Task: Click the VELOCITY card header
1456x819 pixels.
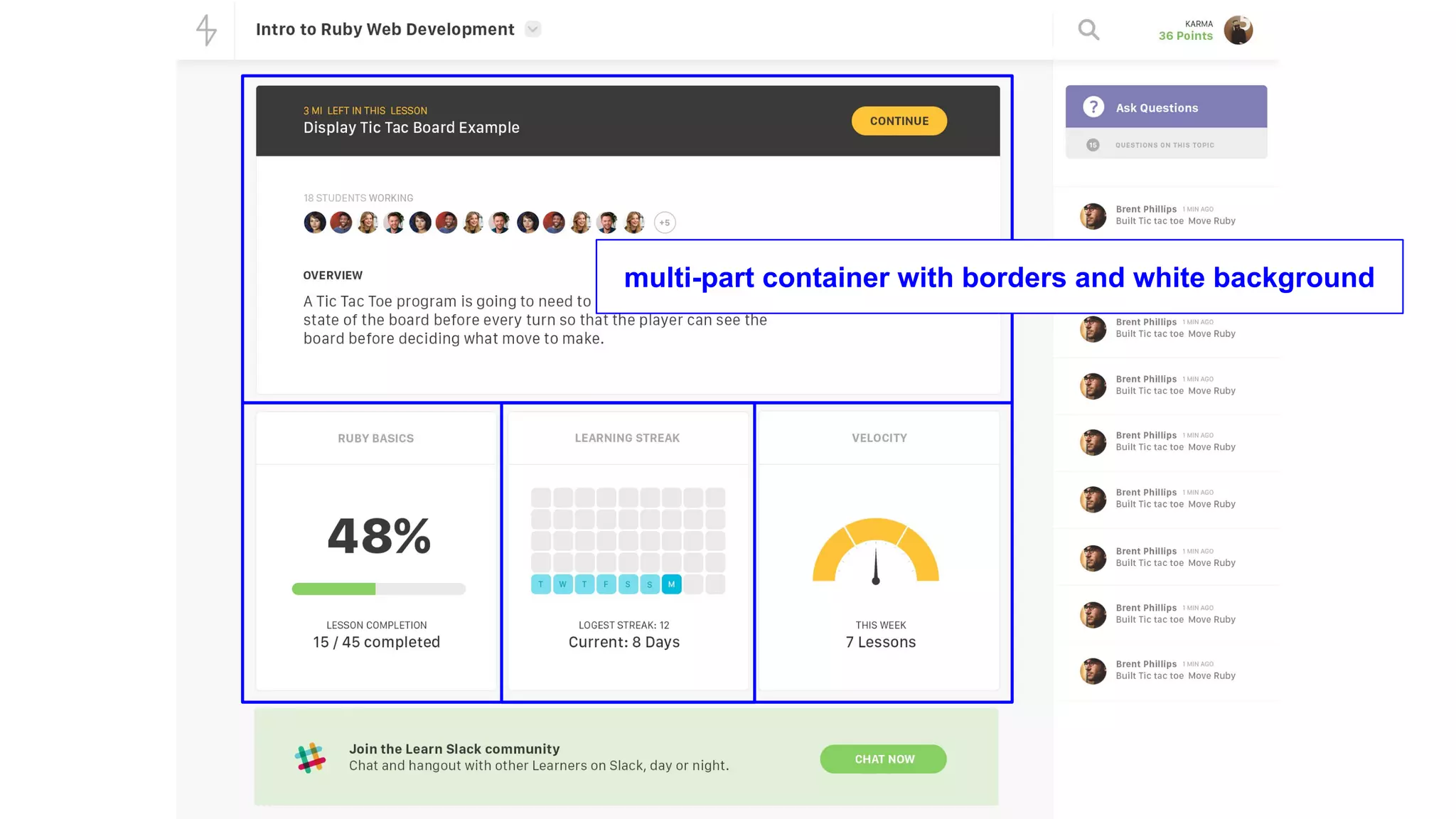Action: [879, 438]
